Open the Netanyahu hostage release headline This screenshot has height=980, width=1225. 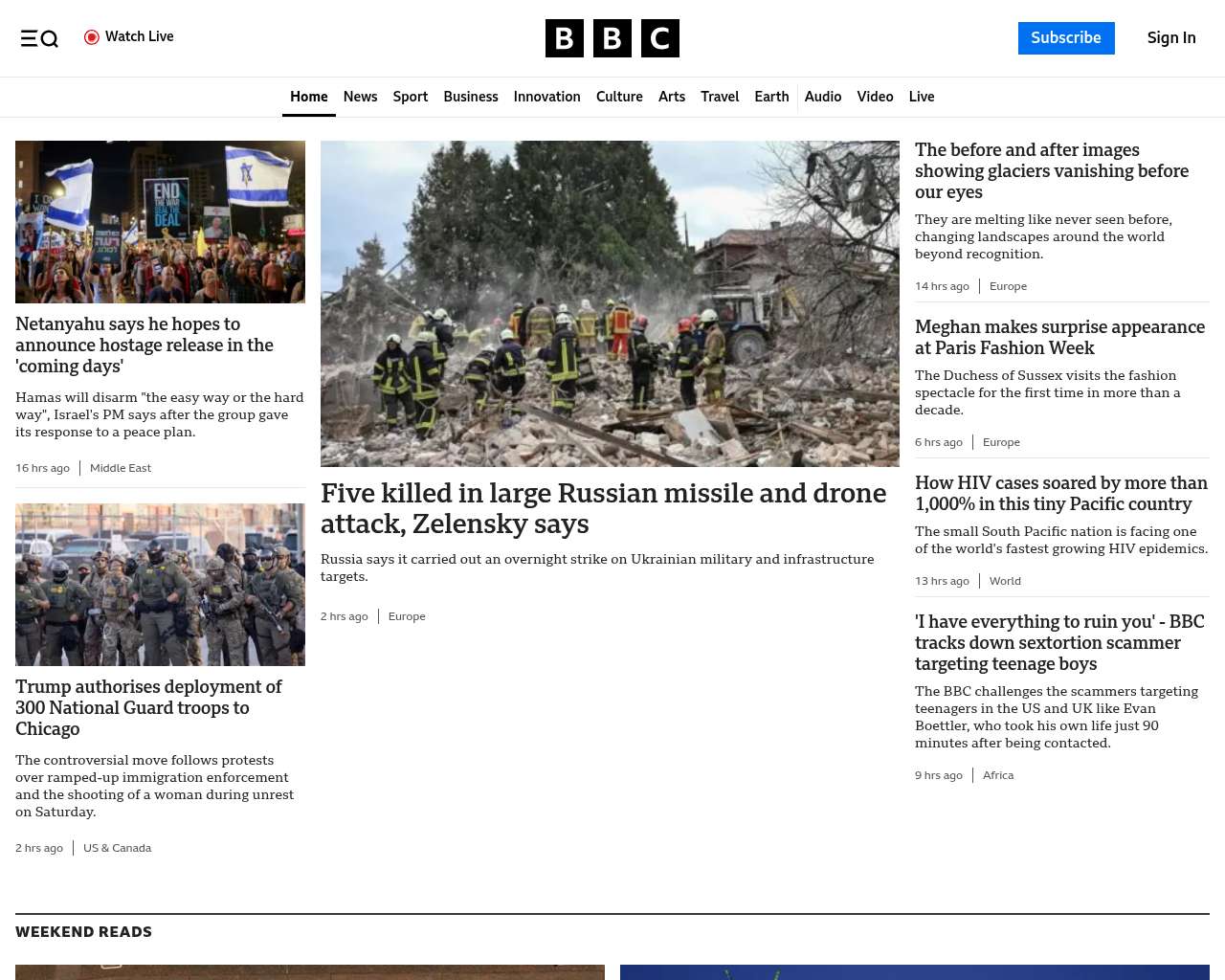[145, 345]
